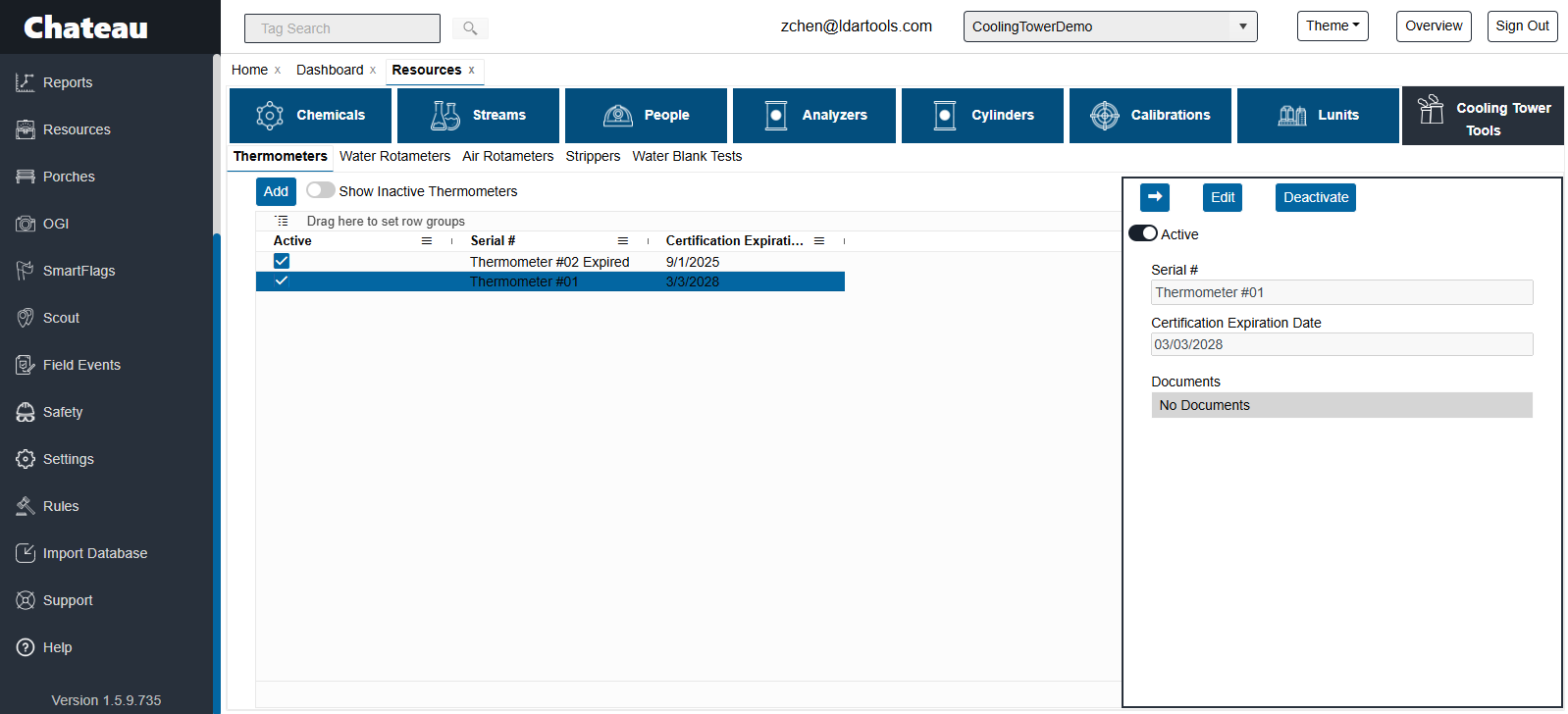
Task: Click the Deactivate button
Action: pyautogui.click(x=1315, y=197)
